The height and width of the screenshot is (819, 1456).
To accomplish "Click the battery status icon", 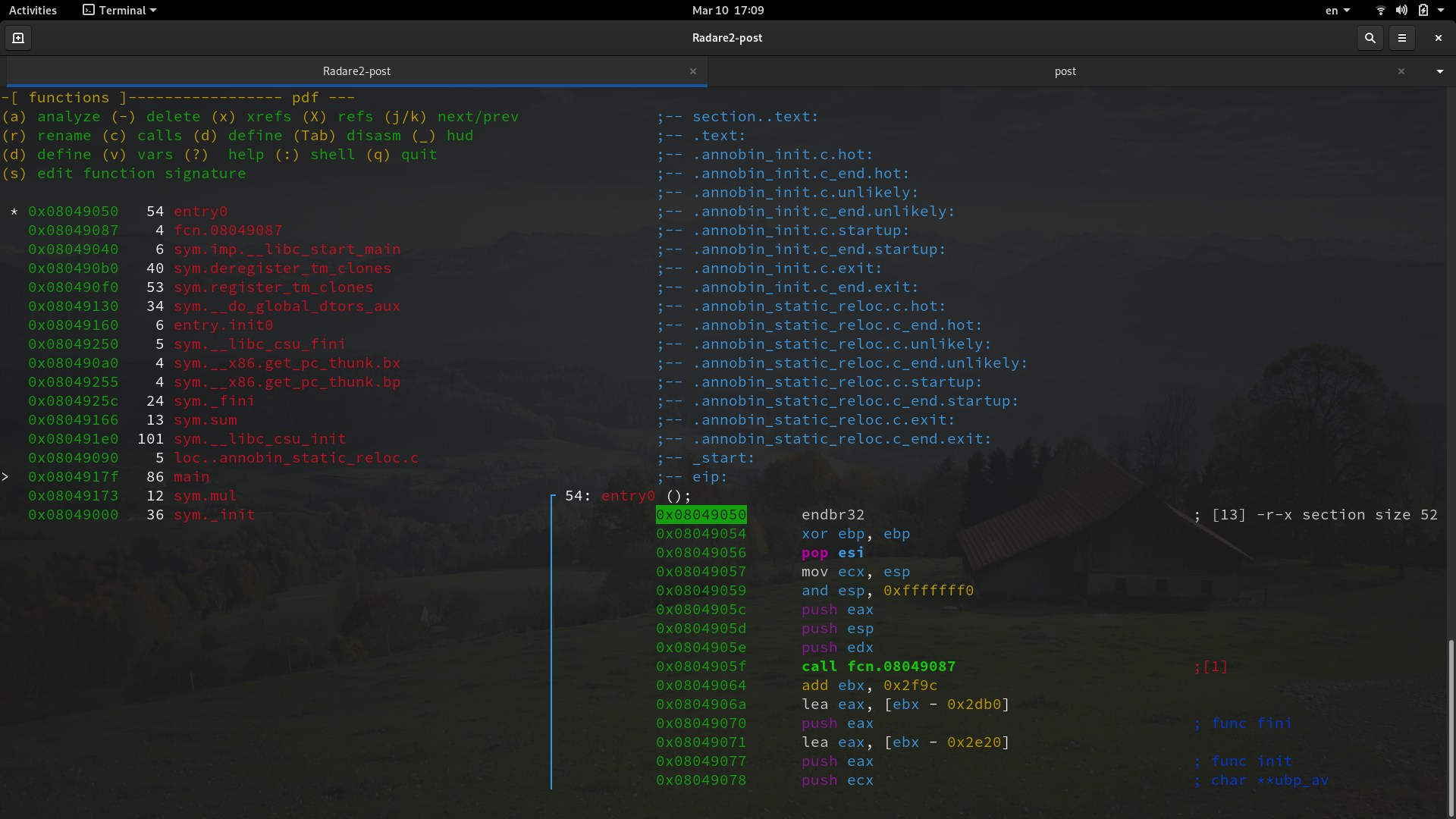I will click(x=1423, y=11).
